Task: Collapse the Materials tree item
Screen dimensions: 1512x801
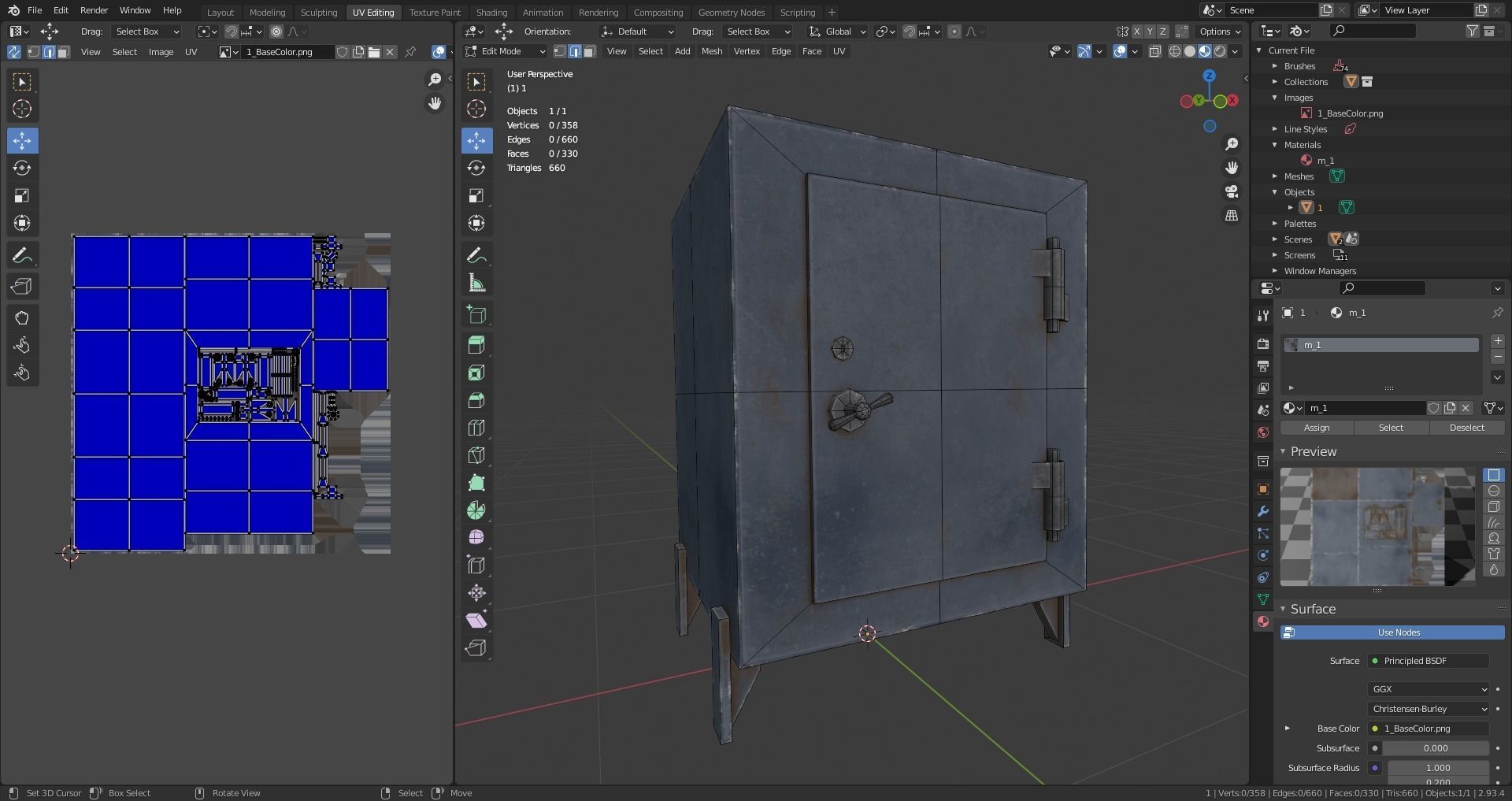Action: point(1275,145)
